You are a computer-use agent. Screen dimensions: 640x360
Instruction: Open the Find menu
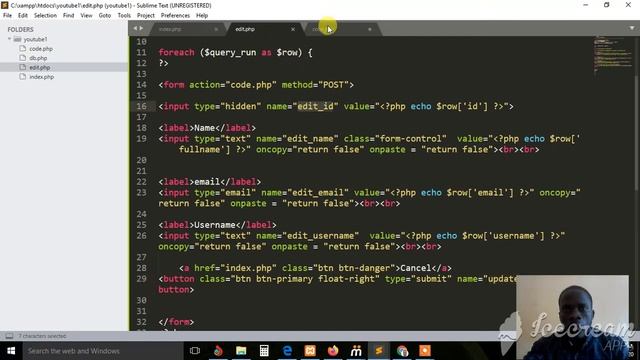pyautogui.click(x=69, y=15)
